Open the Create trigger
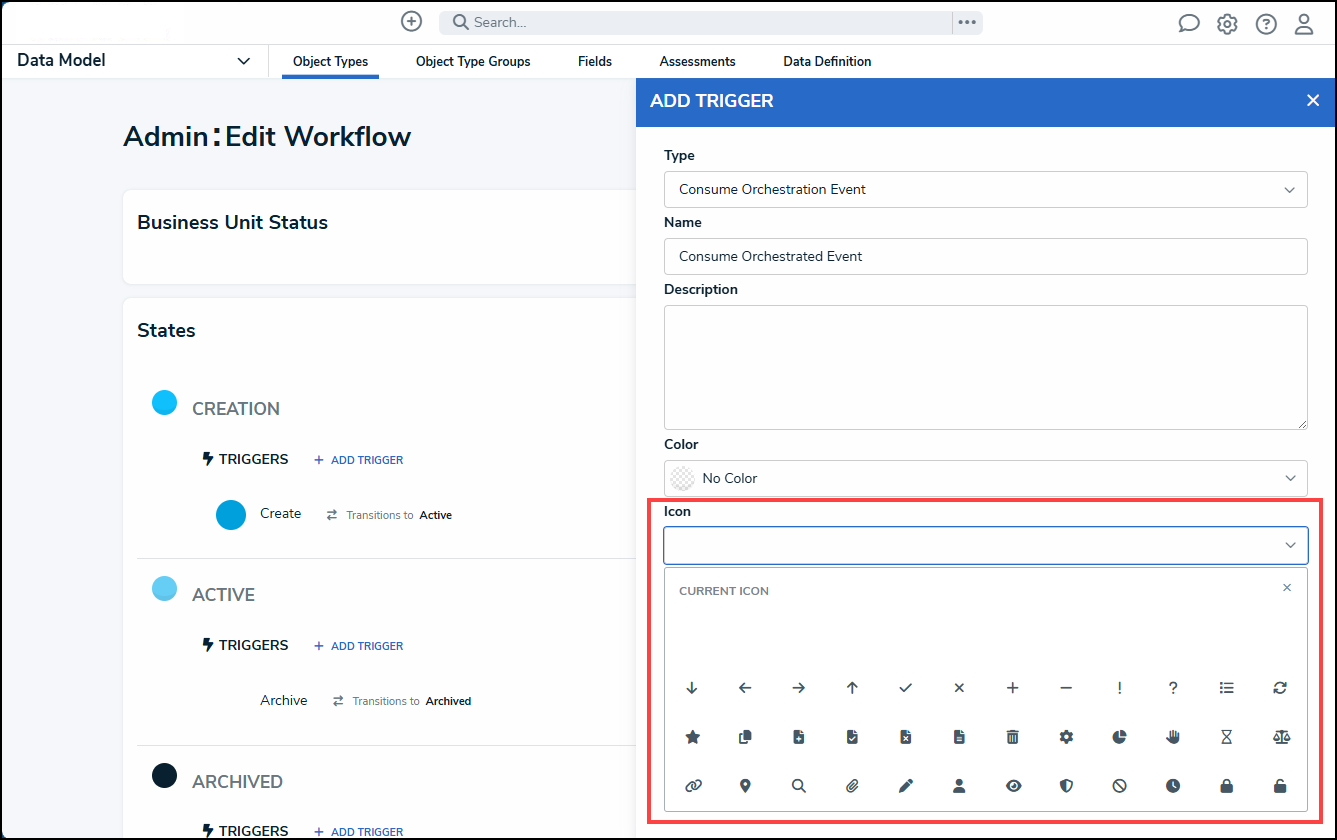The height and width of the screenshot is (840, 1337). tap(280, 513)
